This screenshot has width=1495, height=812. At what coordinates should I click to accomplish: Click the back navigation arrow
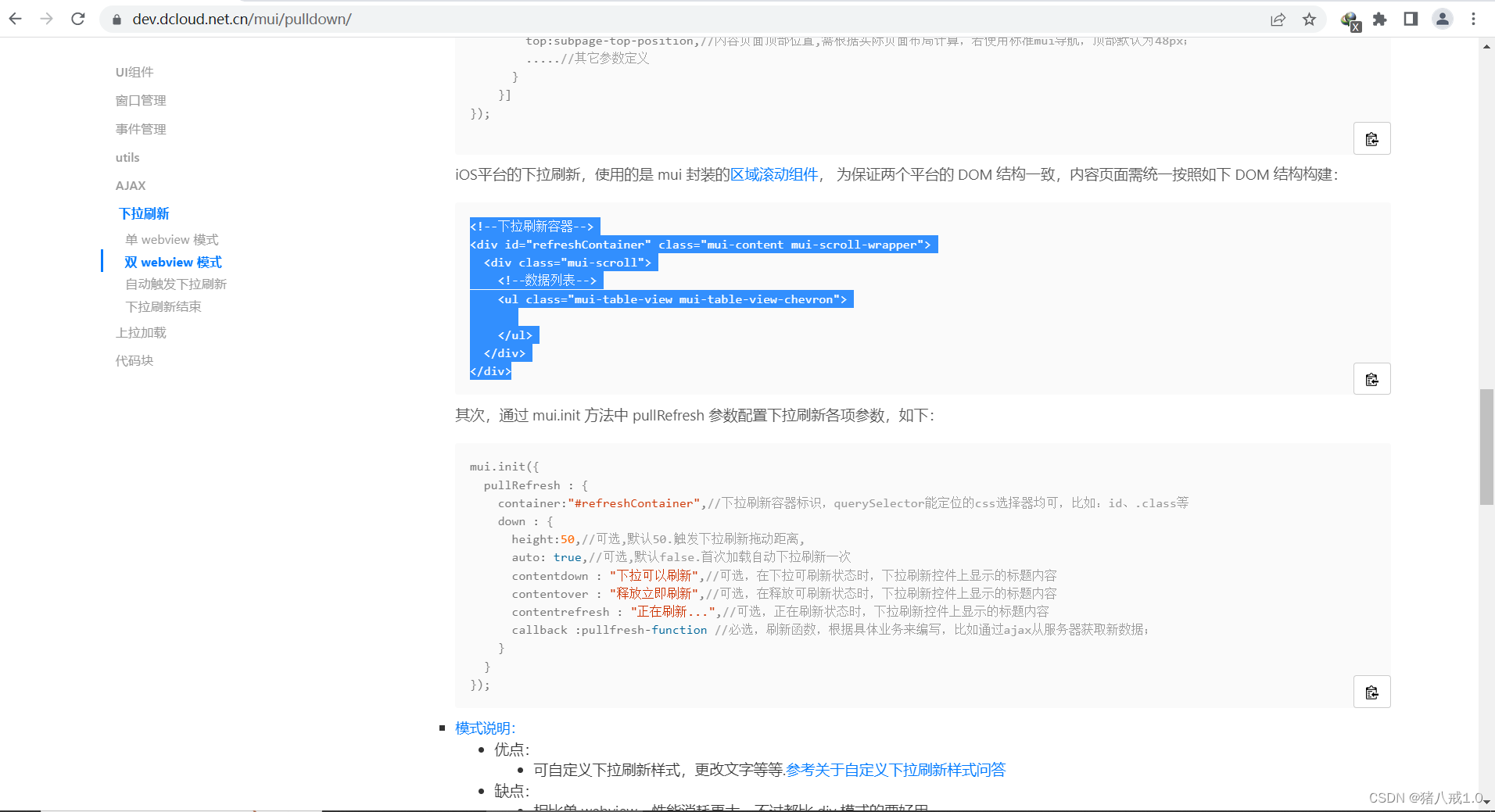[15, 19]
